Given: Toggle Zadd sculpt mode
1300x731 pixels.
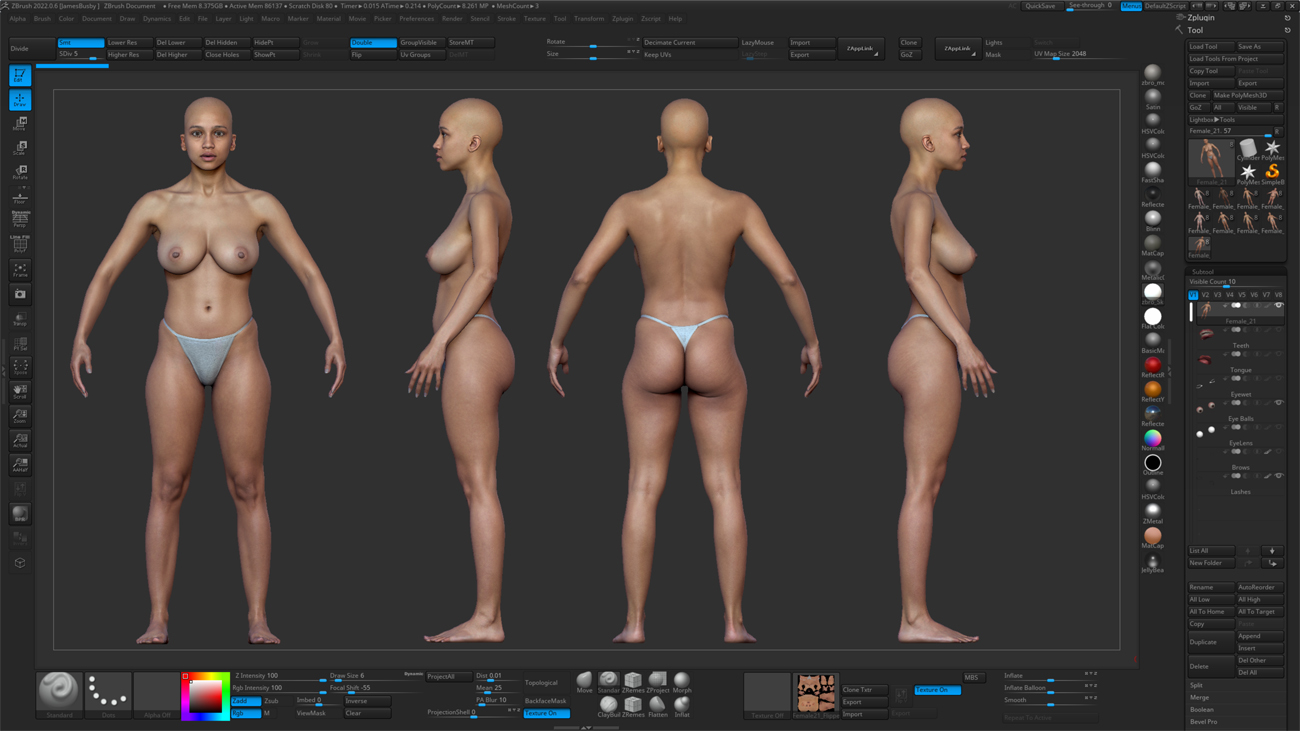Looking at the screenshot, I should tap(245, 701).
